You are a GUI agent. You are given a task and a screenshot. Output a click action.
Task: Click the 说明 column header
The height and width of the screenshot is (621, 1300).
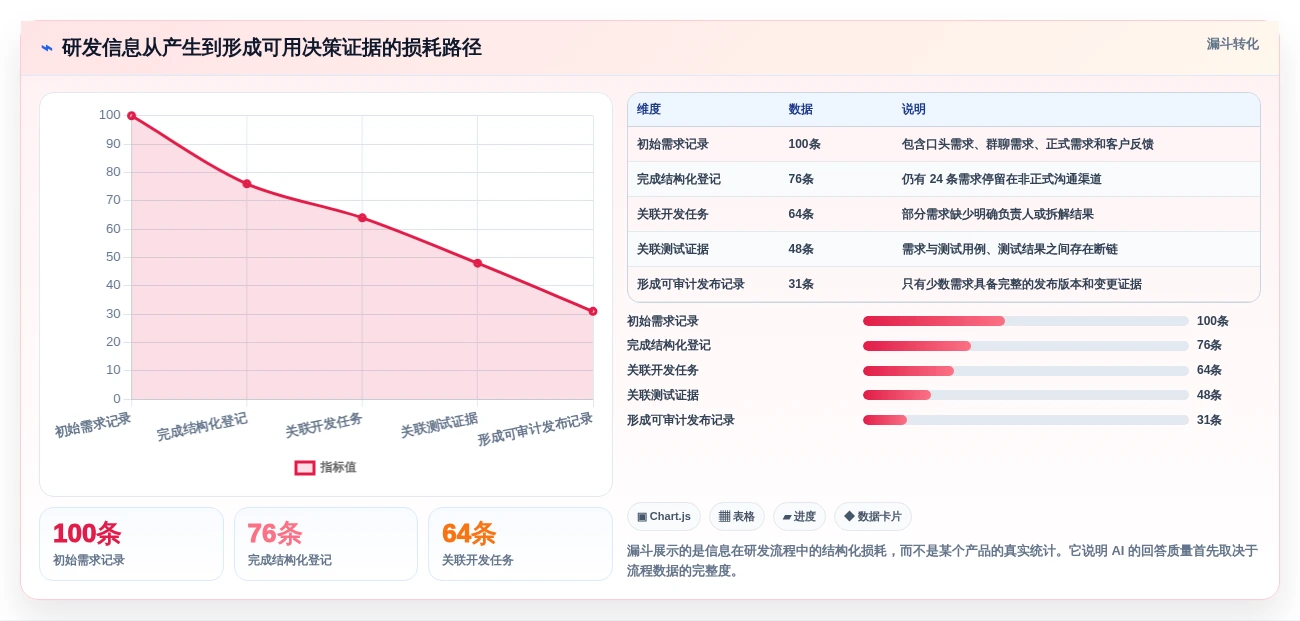coord(914,109)
